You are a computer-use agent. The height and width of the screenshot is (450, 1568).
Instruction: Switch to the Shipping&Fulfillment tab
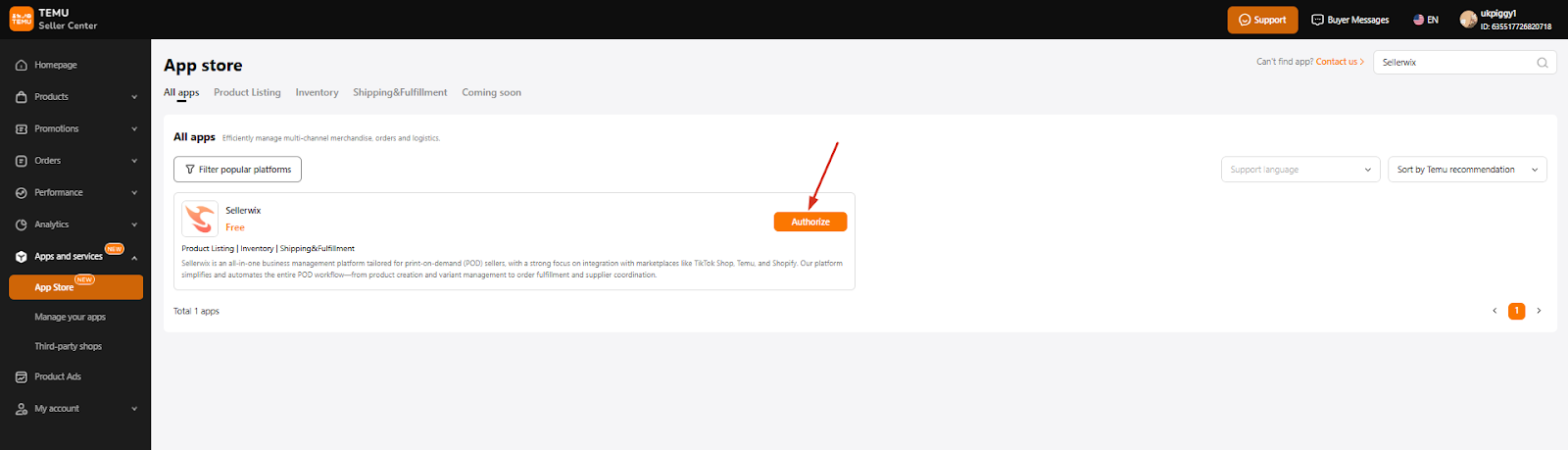point(400,92)
